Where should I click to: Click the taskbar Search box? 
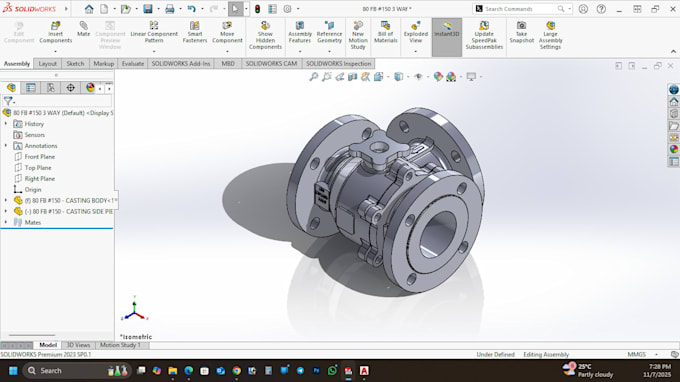tap(76, 371)
